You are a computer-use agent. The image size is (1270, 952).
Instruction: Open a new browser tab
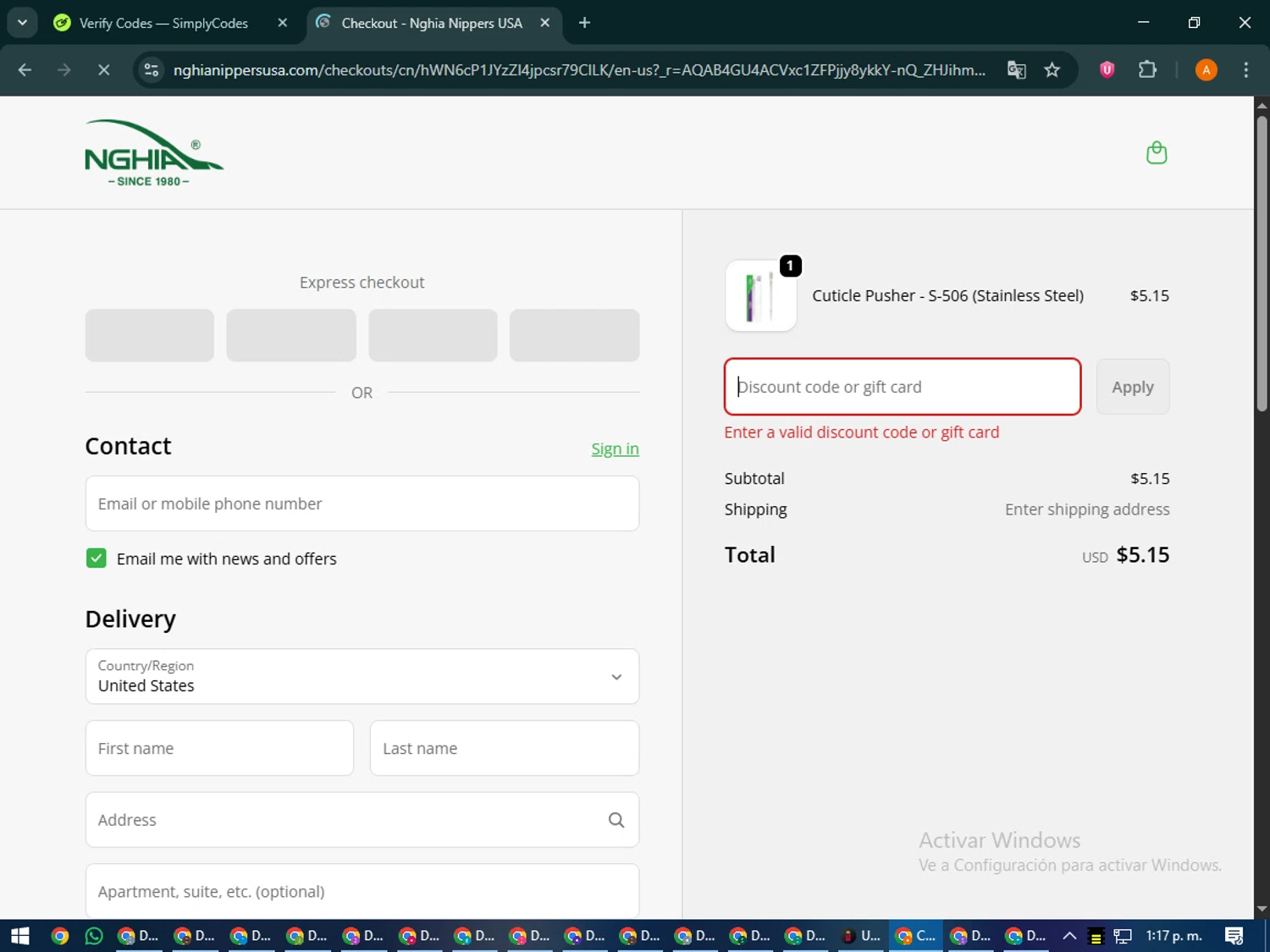tap(584, 23)
